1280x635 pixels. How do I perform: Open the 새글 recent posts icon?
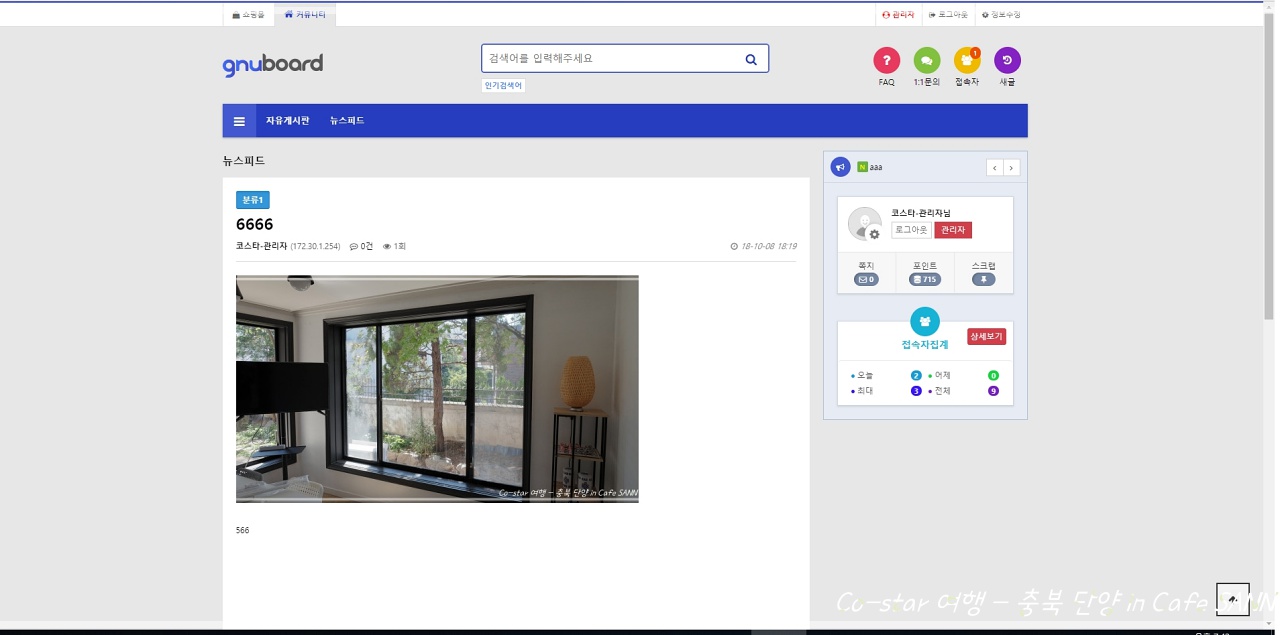[x=1007, y=61]
